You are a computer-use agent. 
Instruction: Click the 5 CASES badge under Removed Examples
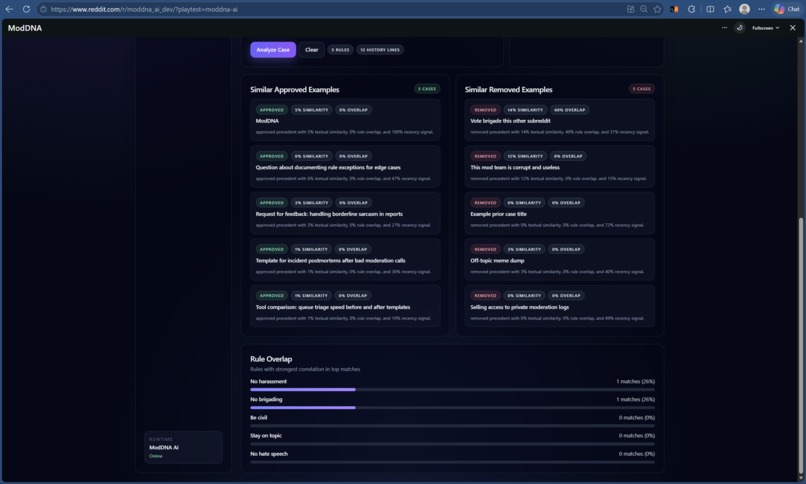pyautogui.click(x=642, y=89)
